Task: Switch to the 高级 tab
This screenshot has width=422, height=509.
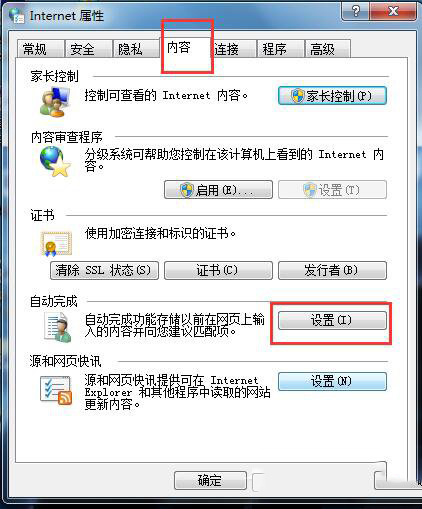Action: [x=327, y=49]
